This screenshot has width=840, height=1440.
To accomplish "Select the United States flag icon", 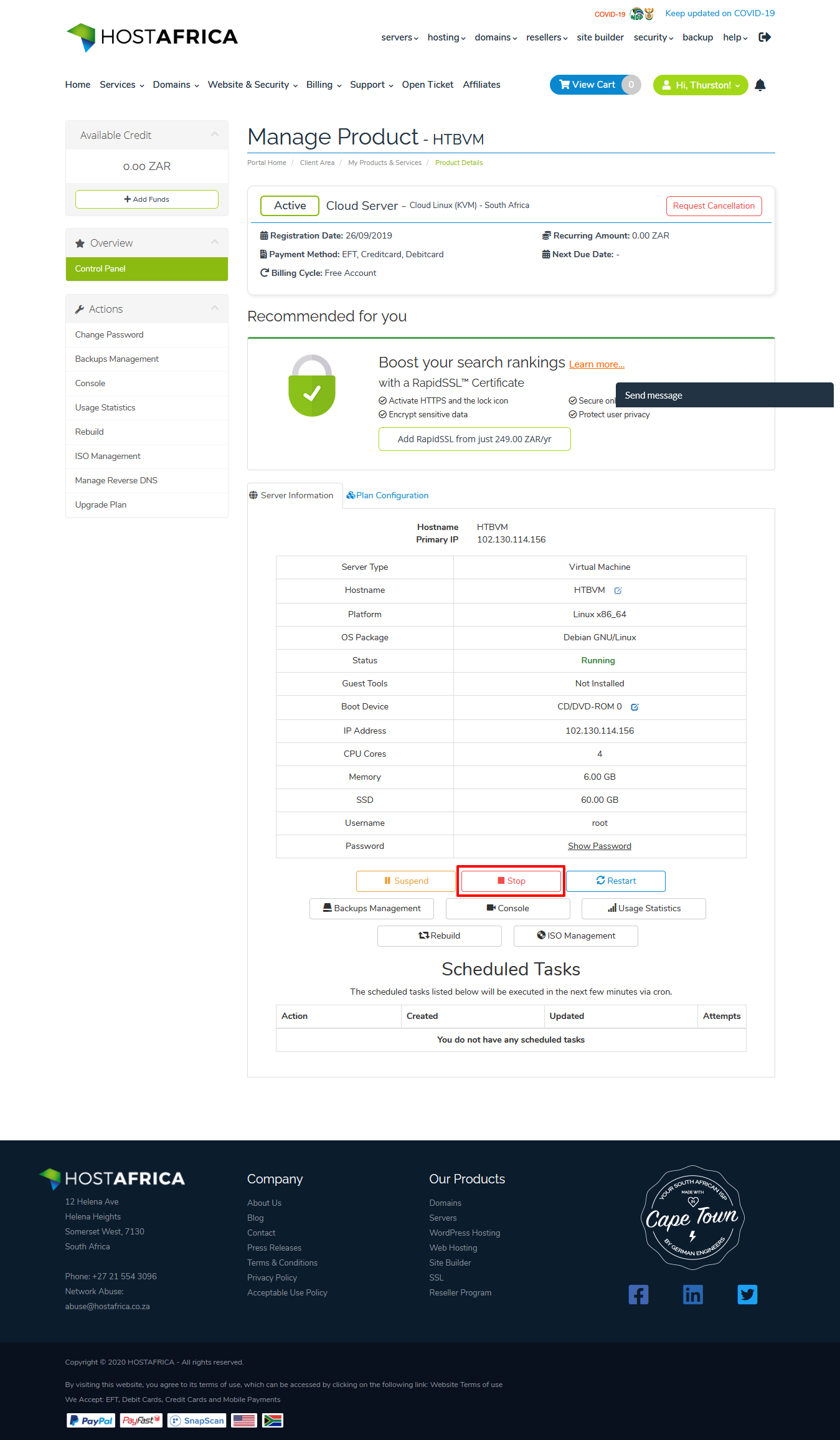I will (244, 1421).
